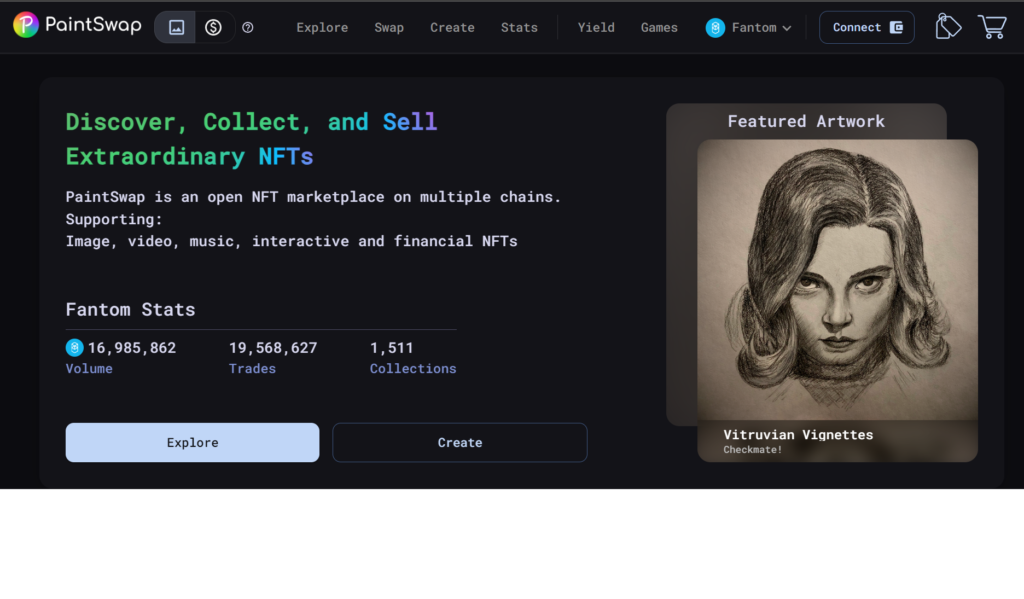This screenshot has width=1024, height=599.
Task: Click the 1,511 collections value
Action: coord(392,348)
